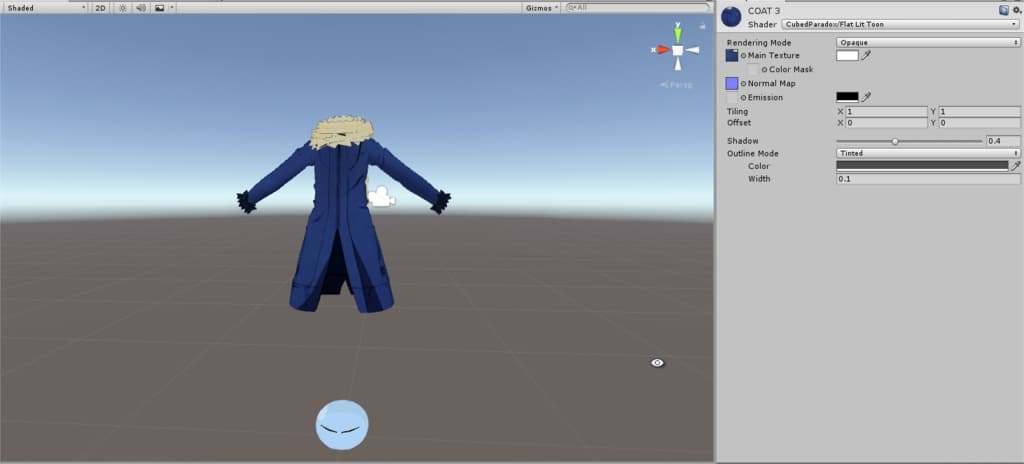Toggle scene lighting sun icon

pos(122,8)
